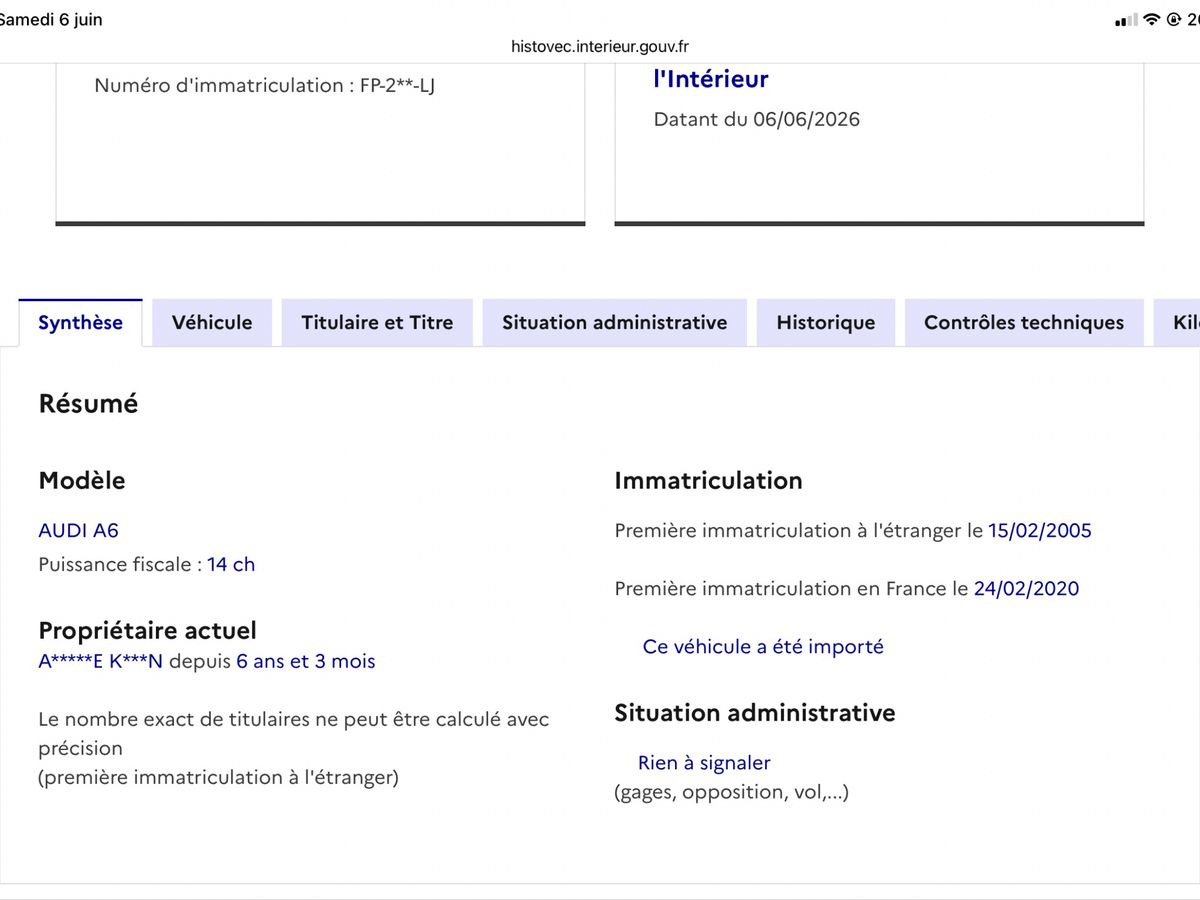1200x900 pixels.
Task: Open the Contrôles techniques tab
Action: [1024, 322]
